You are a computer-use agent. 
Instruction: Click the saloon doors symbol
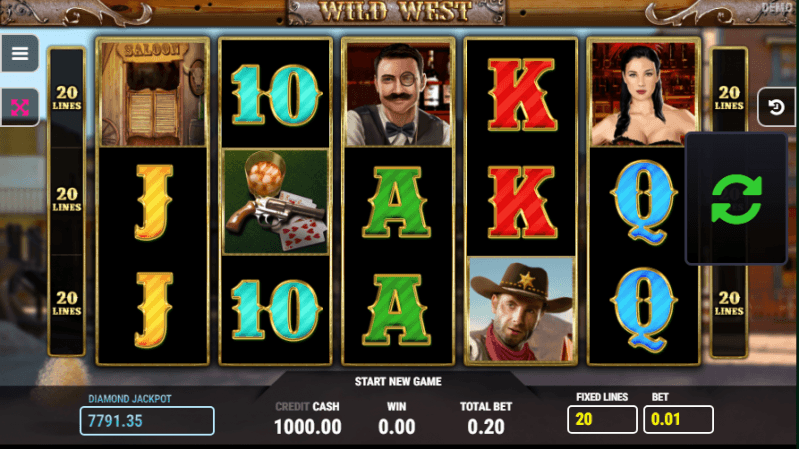coord(153,94)
